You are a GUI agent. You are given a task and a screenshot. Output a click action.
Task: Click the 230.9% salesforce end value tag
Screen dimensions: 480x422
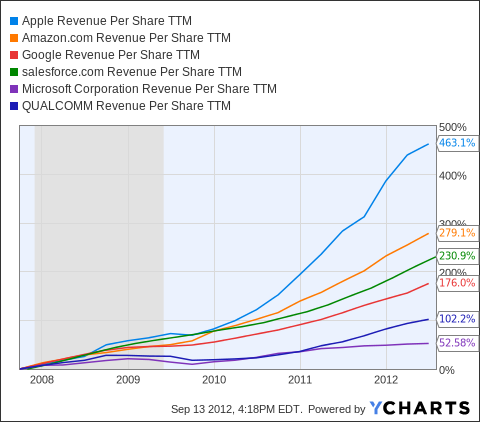(457, 256)
